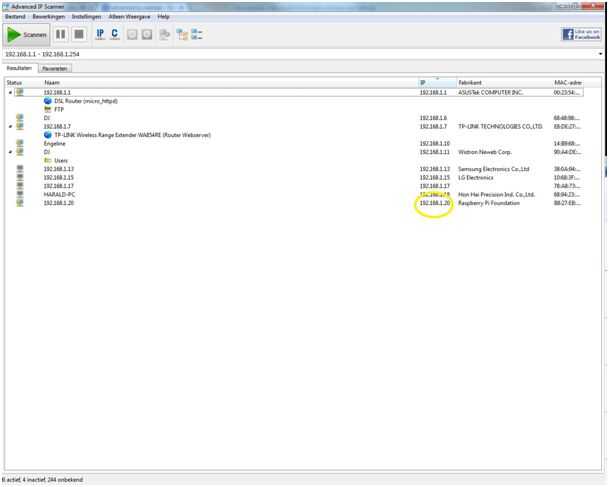Open the Bewerkingen menu
Screen dimensions: 609x487
pos(49,17)
